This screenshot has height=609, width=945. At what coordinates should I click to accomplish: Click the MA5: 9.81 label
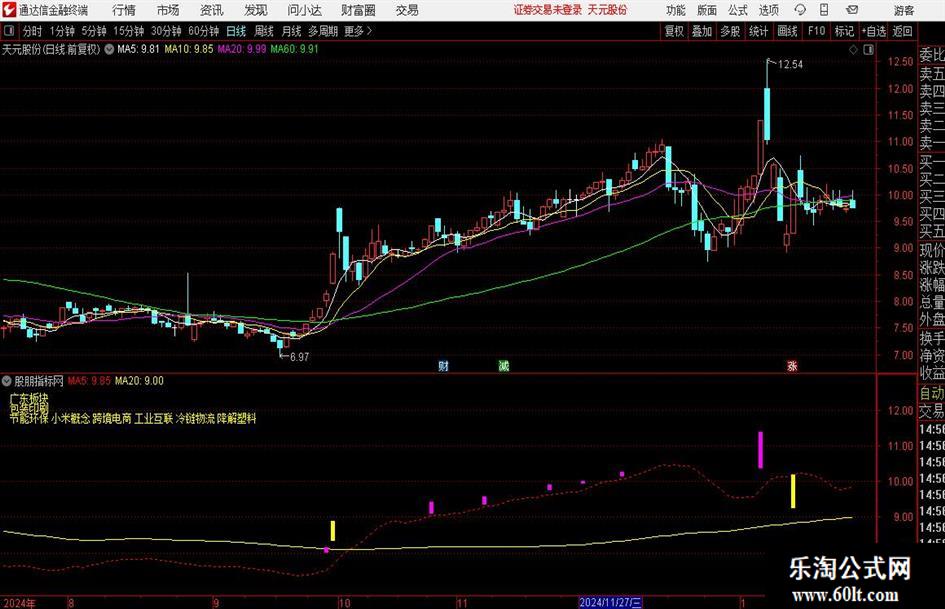pyautogui.click(x=138, y=49)
